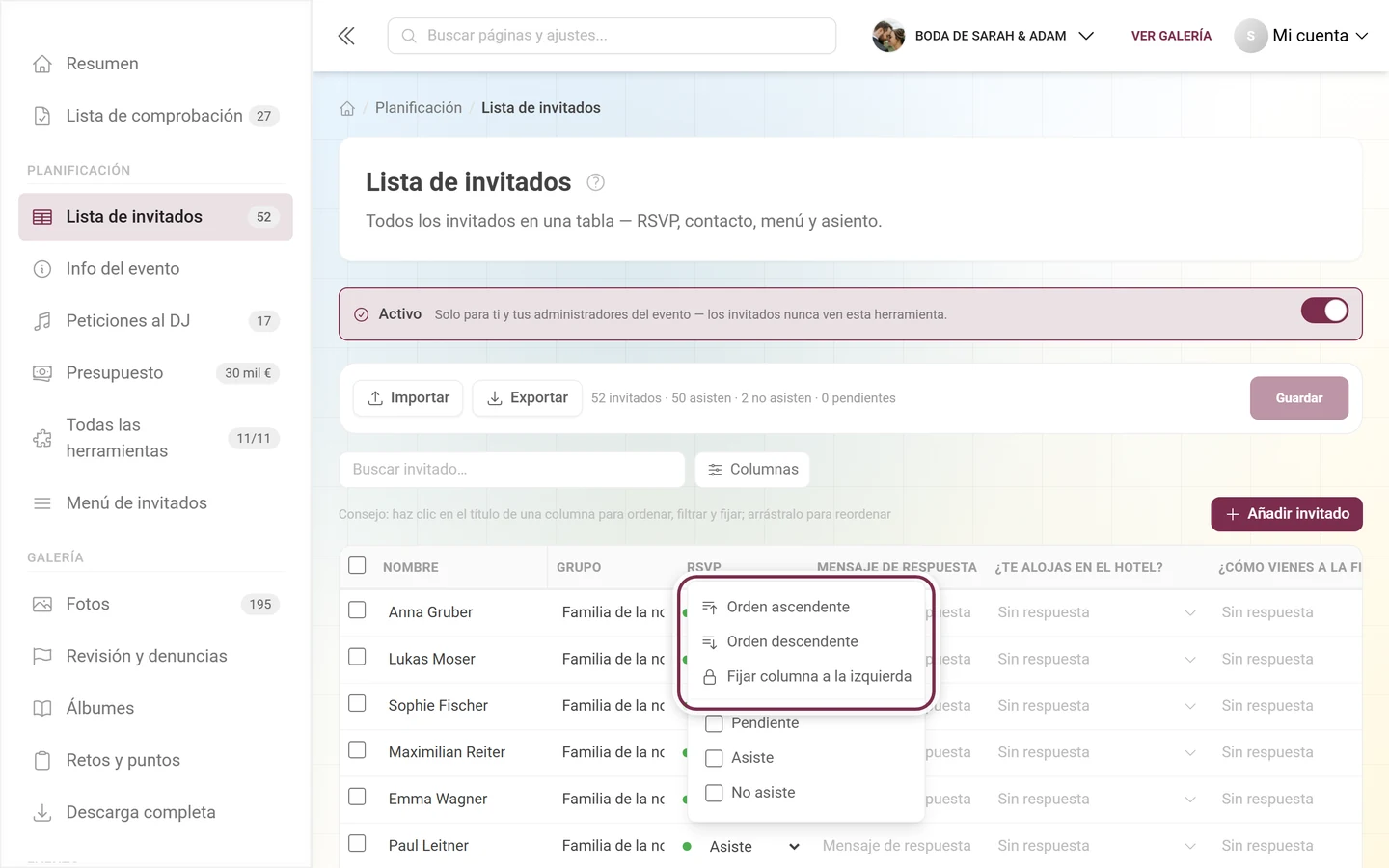
Task: Click the home breadcrumb icon
Action: 347,108
